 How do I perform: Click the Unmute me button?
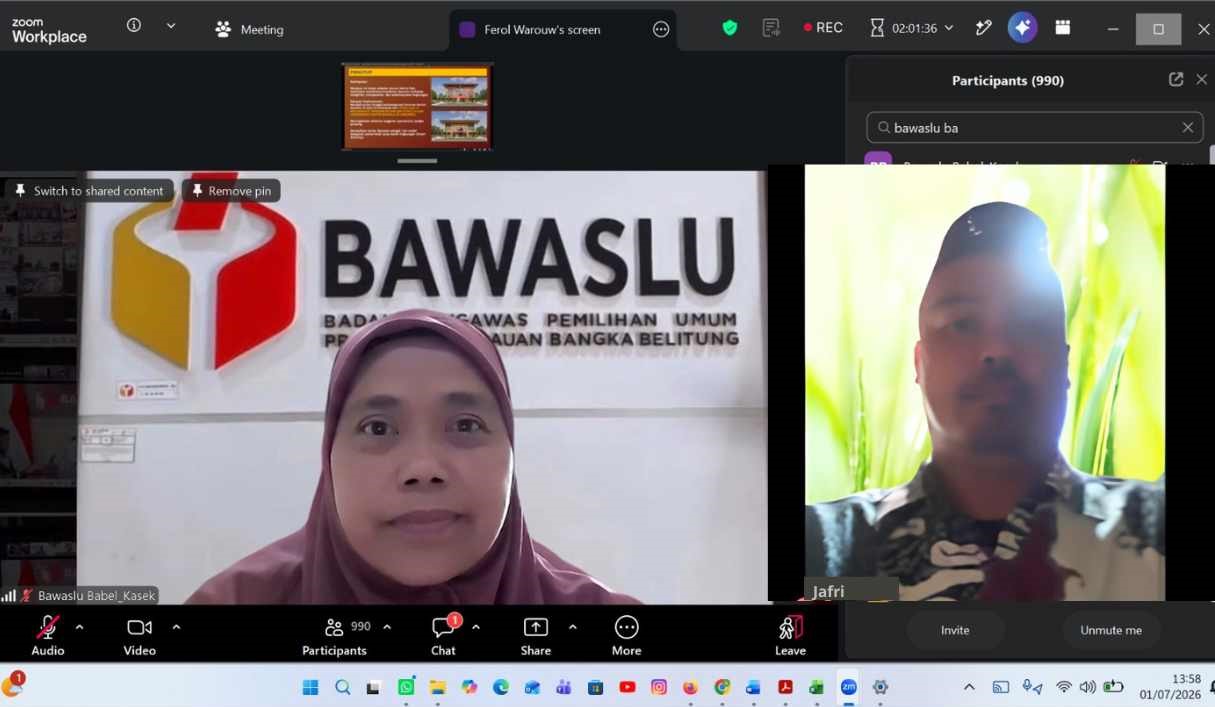coord(1111,630)
